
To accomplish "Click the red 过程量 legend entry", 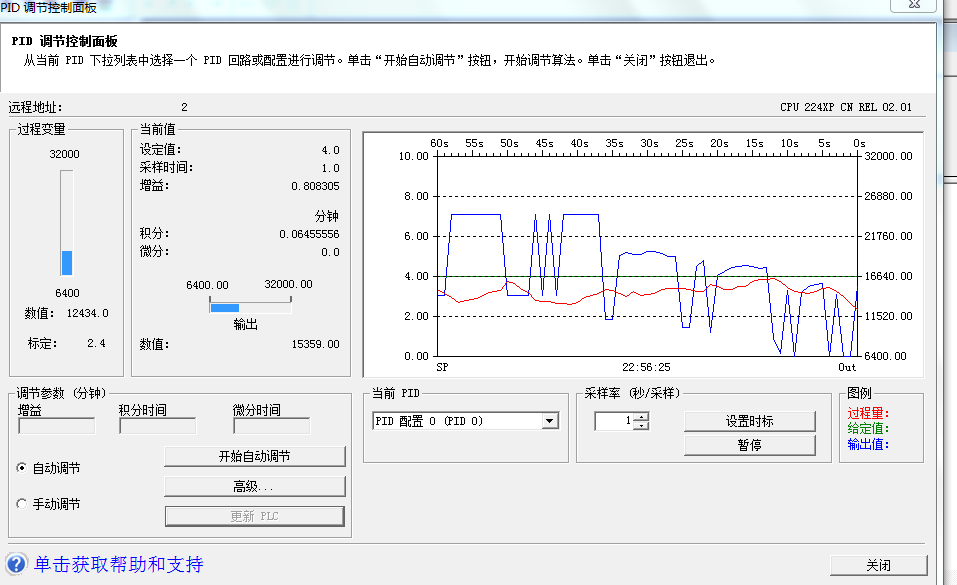I will click(867, 413).
